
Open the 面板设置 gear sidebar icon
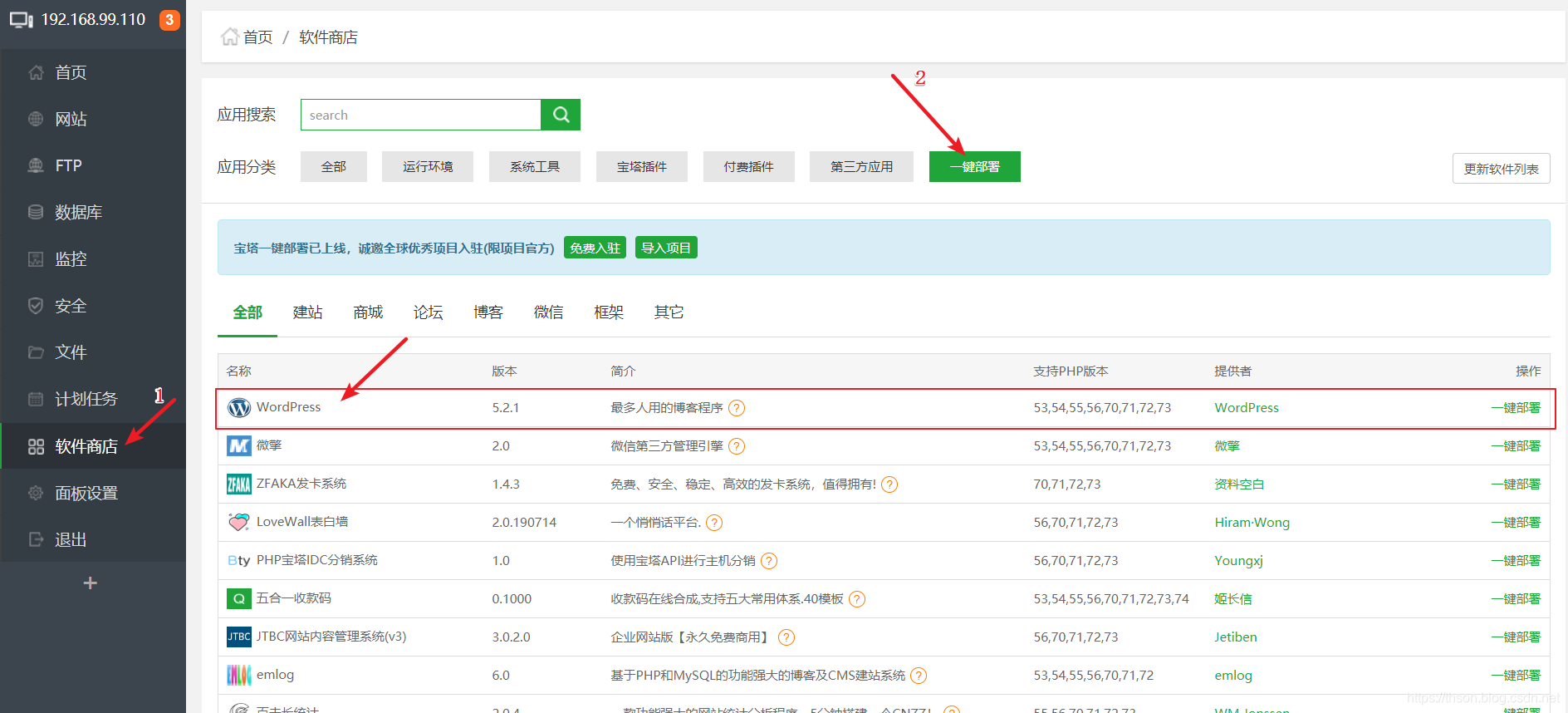(x=36, y=493)
